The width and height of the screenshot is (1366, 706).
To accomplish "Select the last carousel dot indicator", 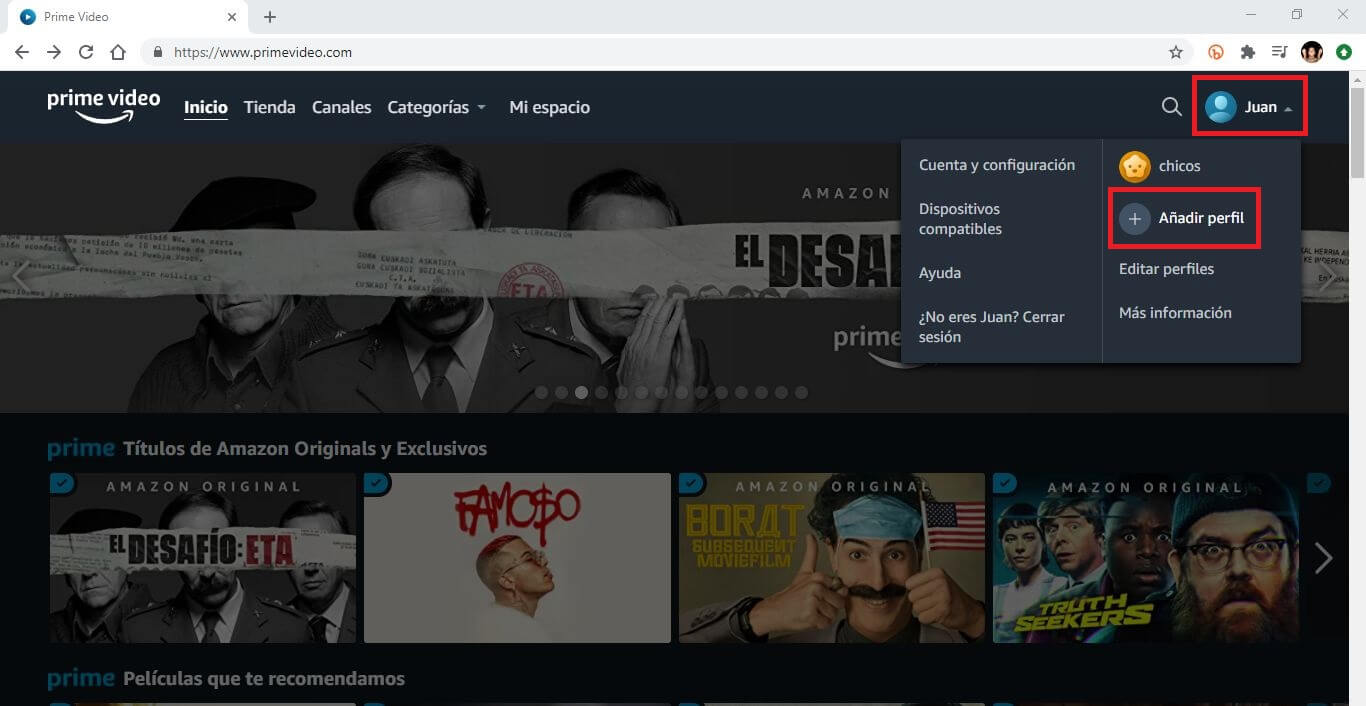I will tap(801, 392).
